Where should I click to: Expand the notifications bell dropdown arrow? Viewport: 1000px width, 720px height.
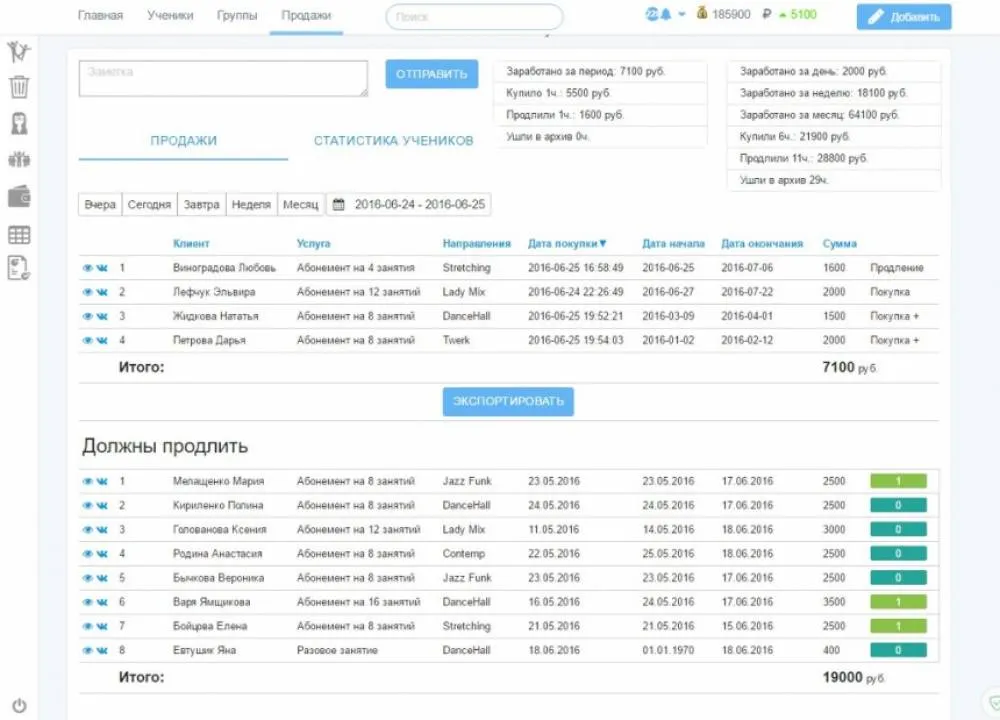pos(682,14)
